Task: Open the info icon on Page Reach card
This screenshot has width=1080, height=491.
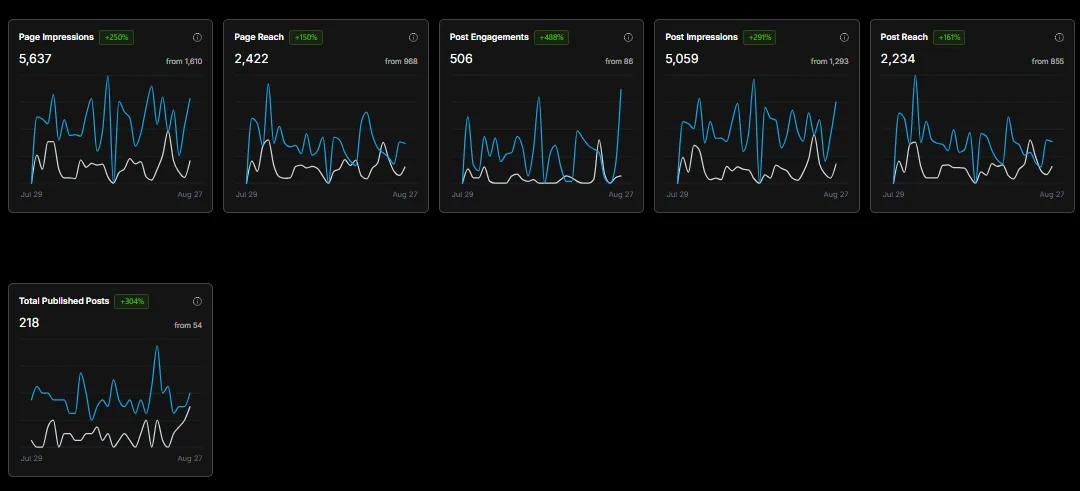Action: click(x=413, y=37)
